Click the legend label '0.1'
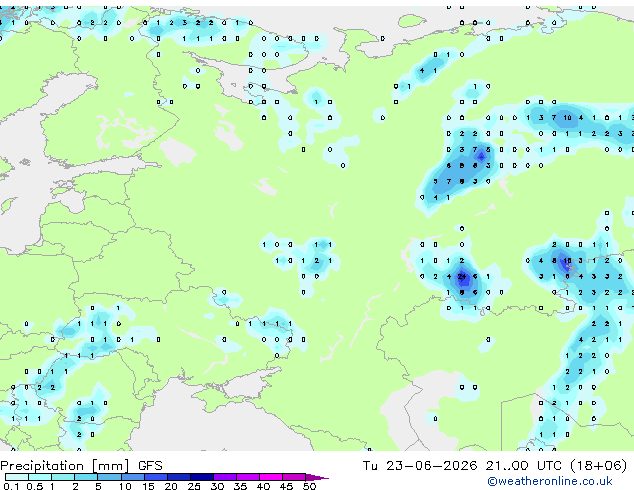This screenshot has width=634, height=490. 11,486
